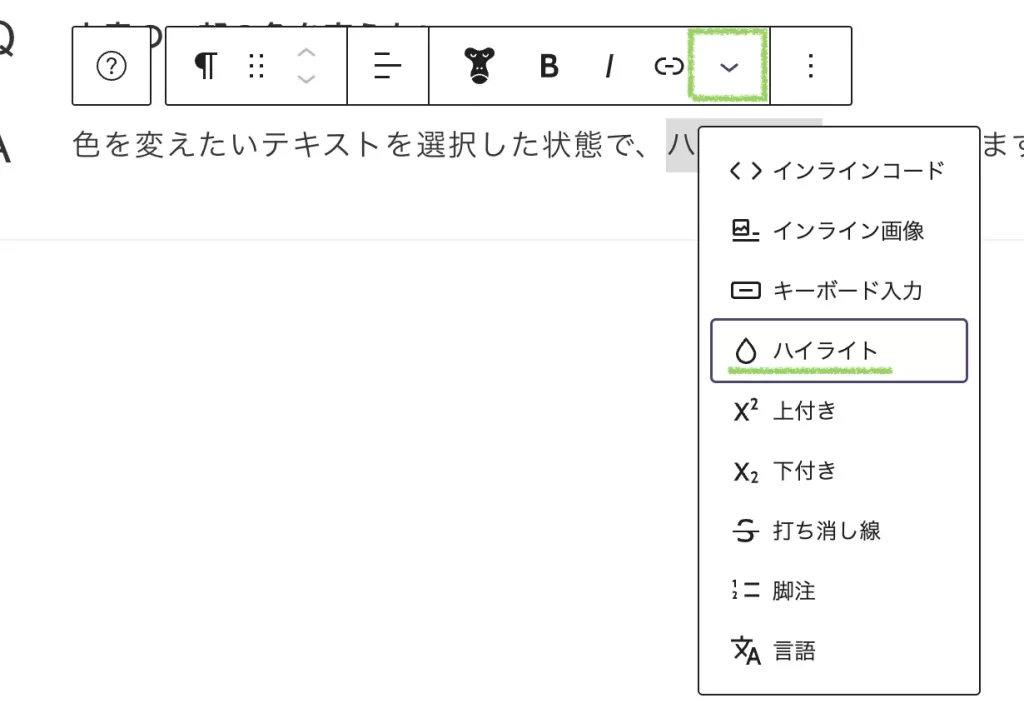Viewport: 1024px width, 728px height.
Task: Click the move block down arrow
Action: click(x=307, y=79)
